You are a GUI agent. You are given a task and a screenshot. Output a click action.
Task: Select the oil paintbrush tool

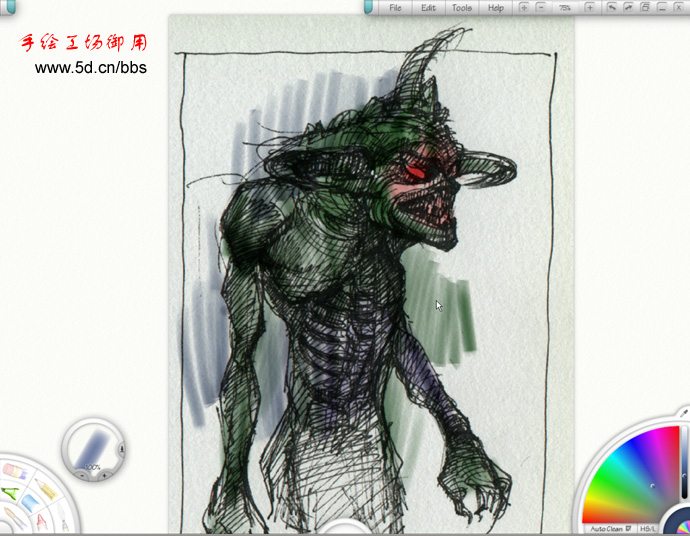(x=13, y=518)
